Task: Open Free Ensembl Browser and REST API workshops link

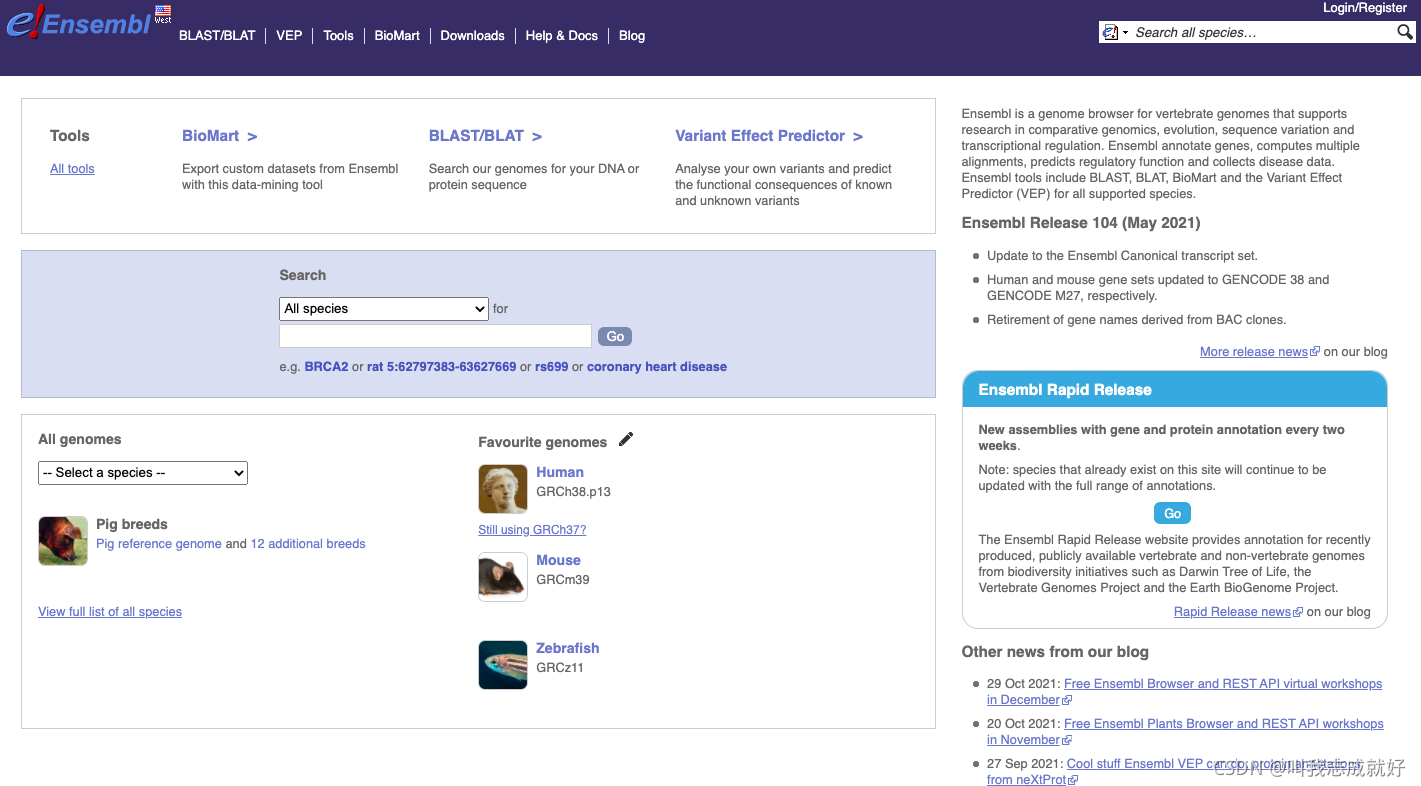Action: click(1223, 684)
